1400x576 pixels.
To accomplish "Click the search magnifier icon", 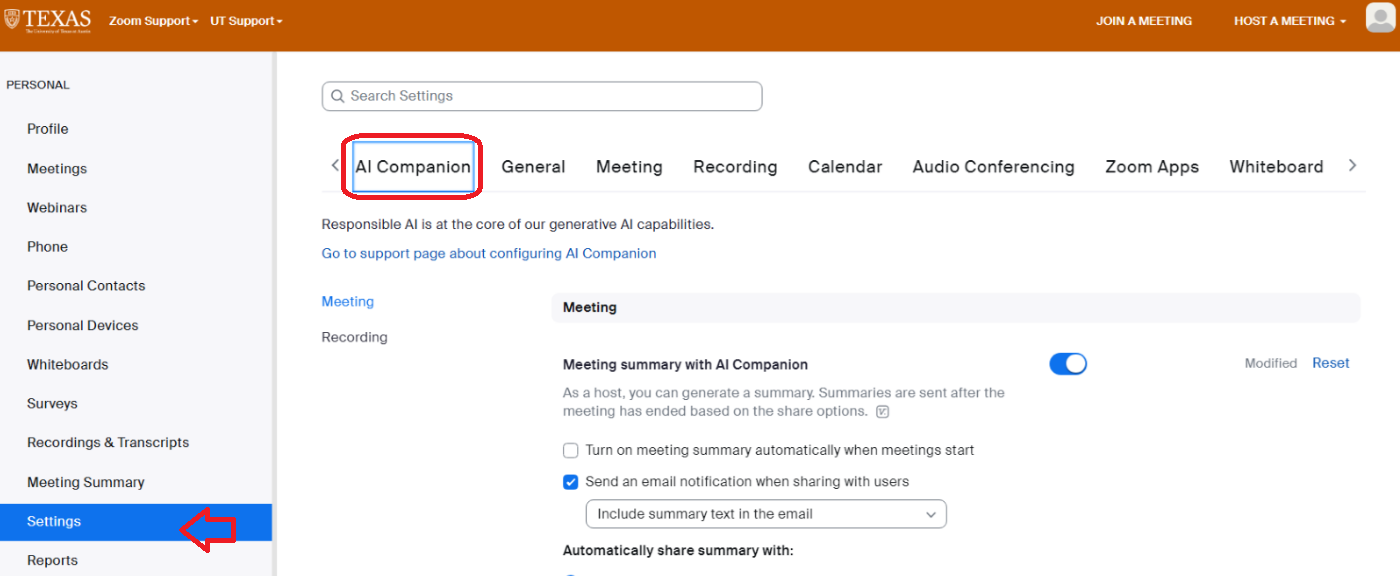I will 337,96.
